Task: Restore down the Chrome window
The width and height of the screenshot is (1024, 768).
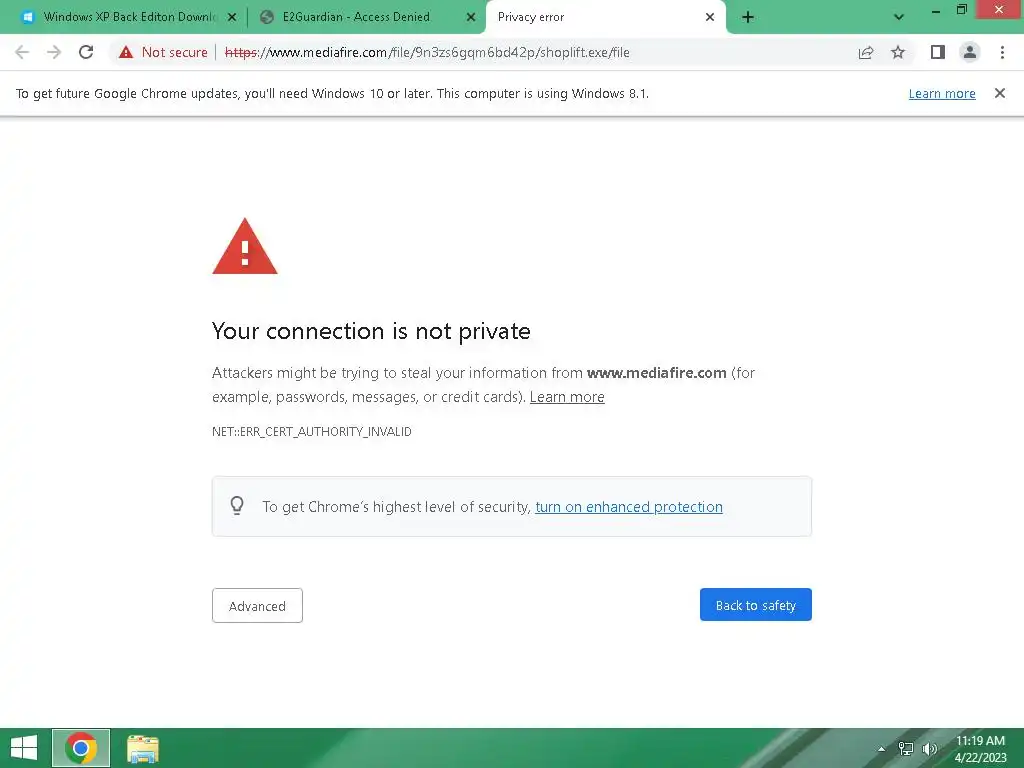Action: point(961,10)
